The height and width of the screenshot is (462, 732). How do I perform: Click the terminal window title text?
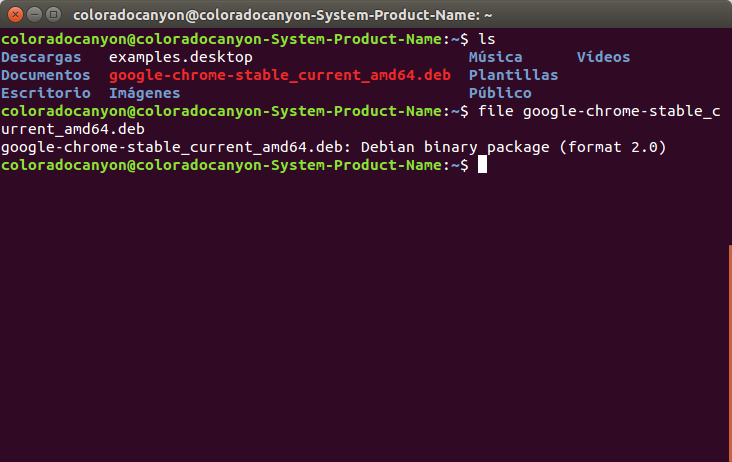click(x=282, y=15)
